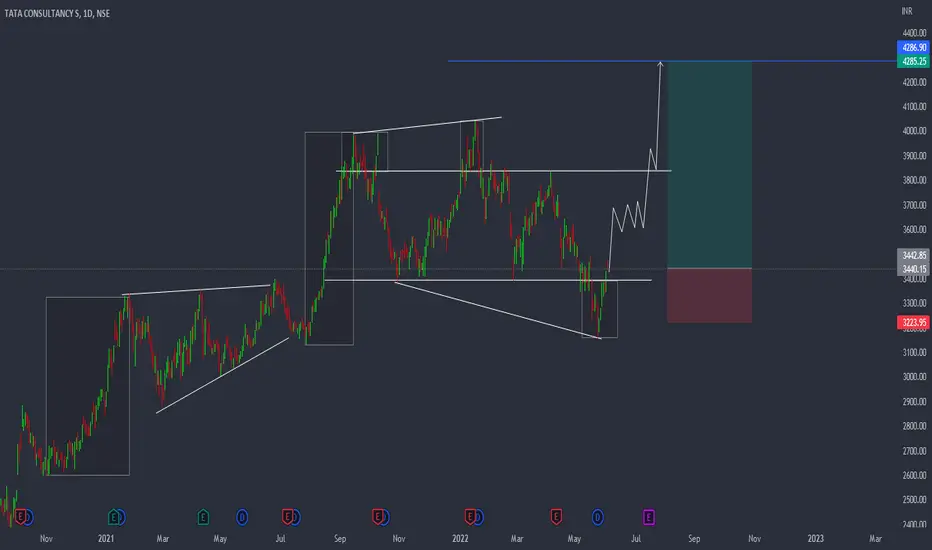Screen dimensions: 932x550
Task: Click the 2023 label on the time axis
Action: coord(816,539)
